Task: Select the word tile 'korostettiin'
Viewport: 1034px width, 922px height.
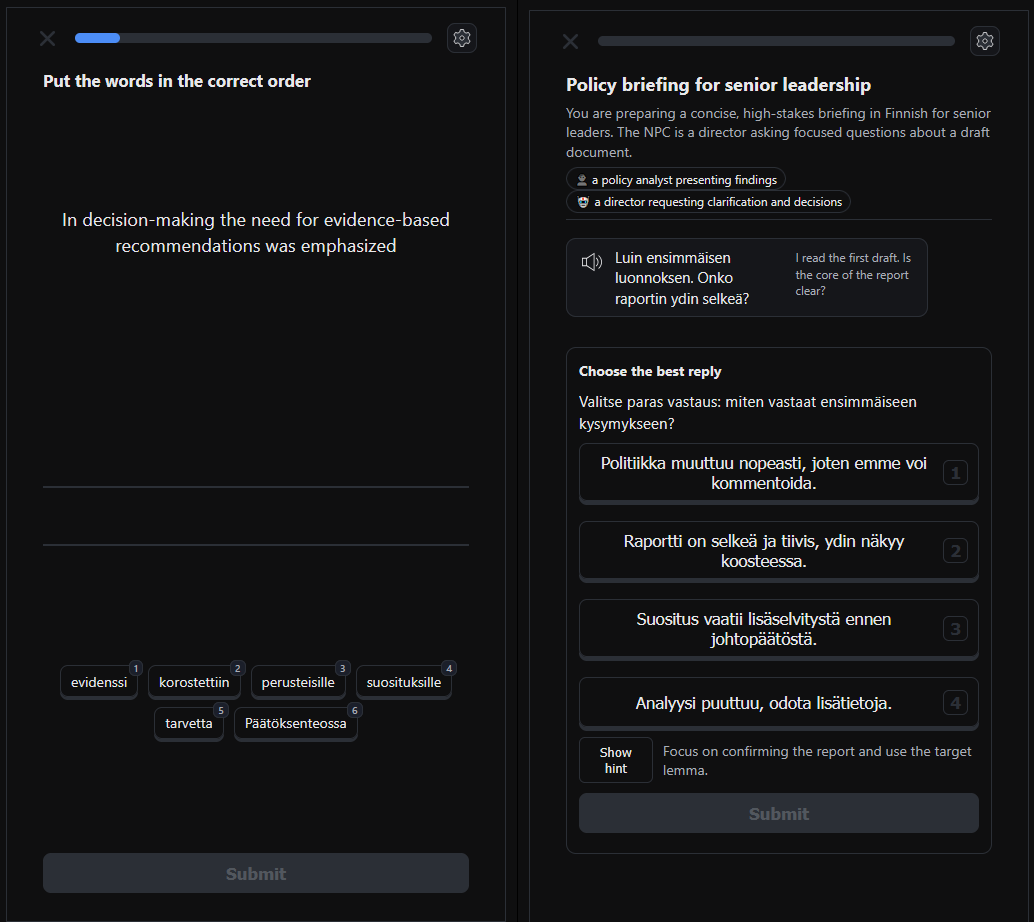Action: 194,683
